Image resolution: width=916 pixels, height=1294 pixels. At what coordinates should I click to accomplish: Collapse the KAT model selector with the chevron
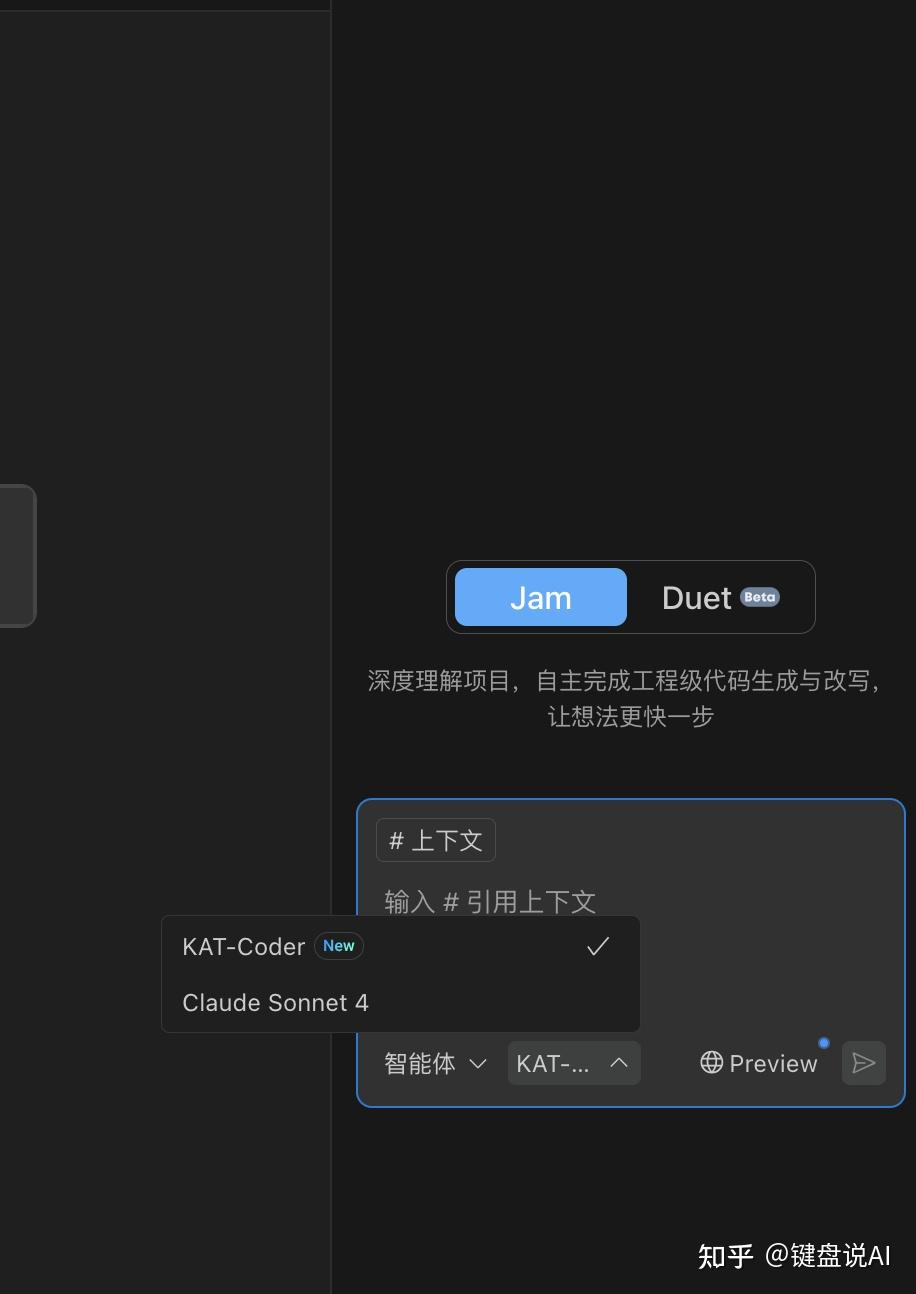coord(619,1063)
